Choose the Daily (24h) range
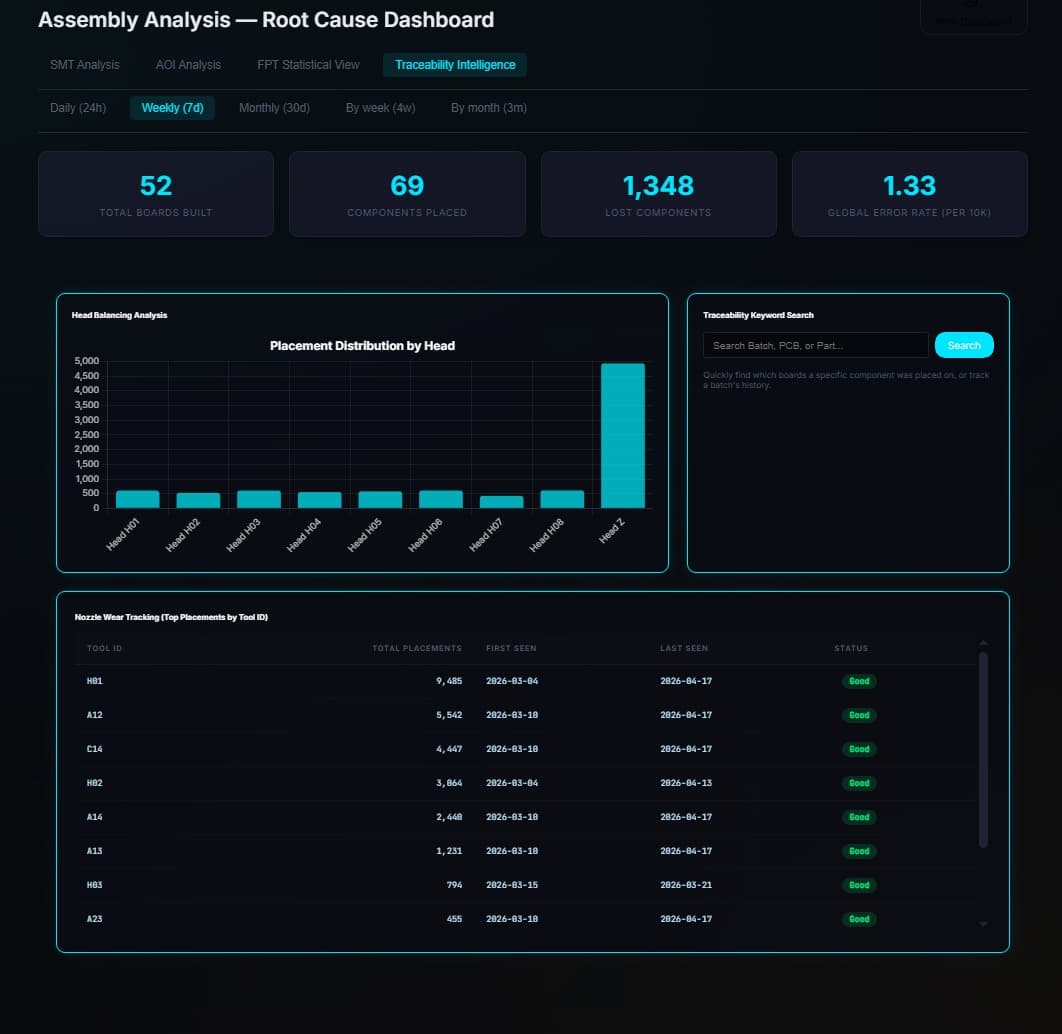Viewport: 1062px width, 1034px height. click(x=78, y=108)
